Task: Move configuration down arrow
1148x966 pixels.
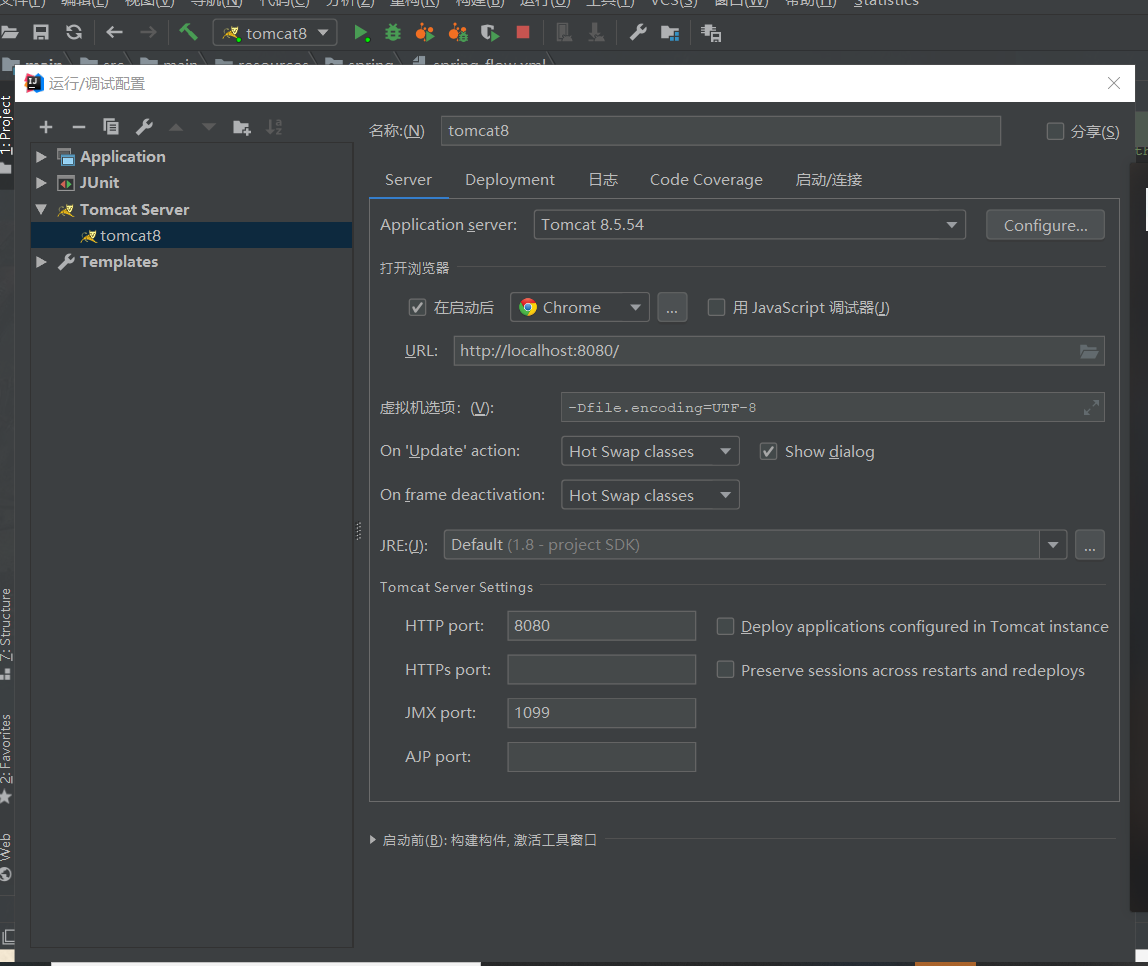Action: pyautogui.click(x=209, y=127)
